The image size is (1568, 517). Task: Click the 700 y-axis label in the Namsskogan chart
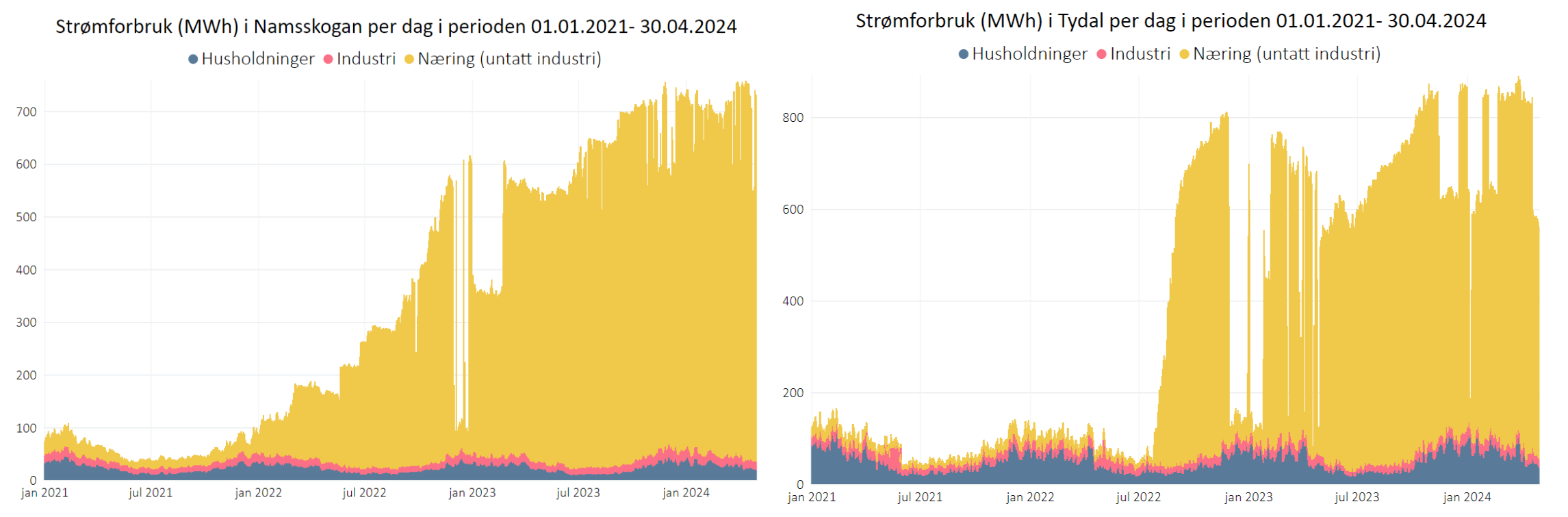(x=27, y=112)
